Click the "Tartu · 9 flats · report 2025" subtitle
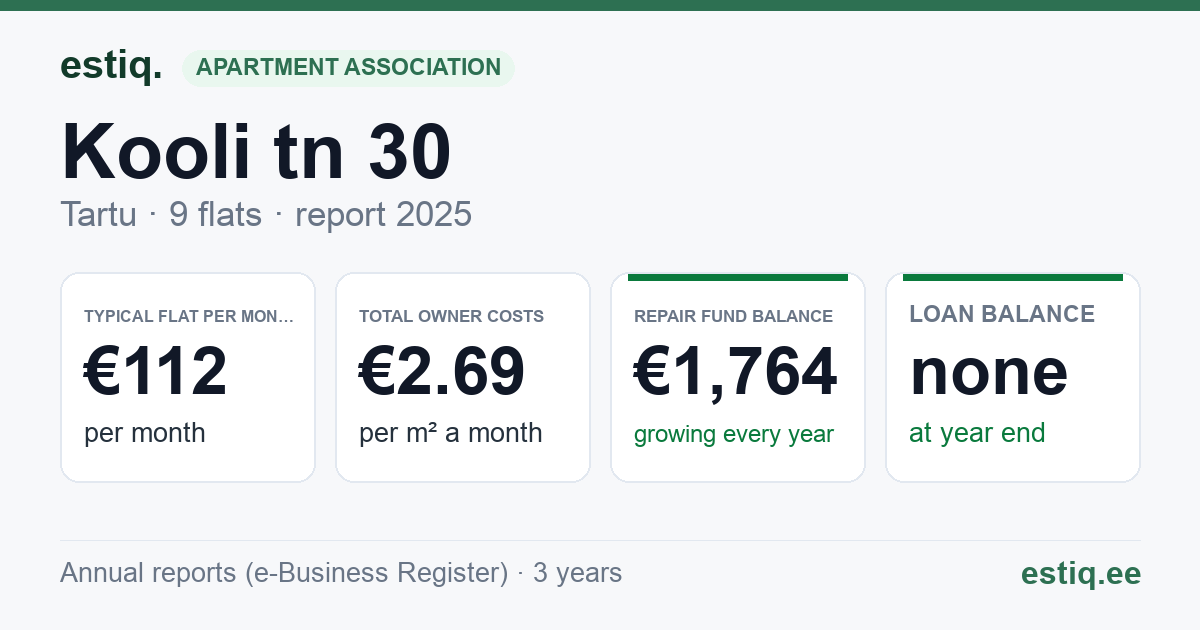The image size is (1200, 630). [x=266, y=215]
